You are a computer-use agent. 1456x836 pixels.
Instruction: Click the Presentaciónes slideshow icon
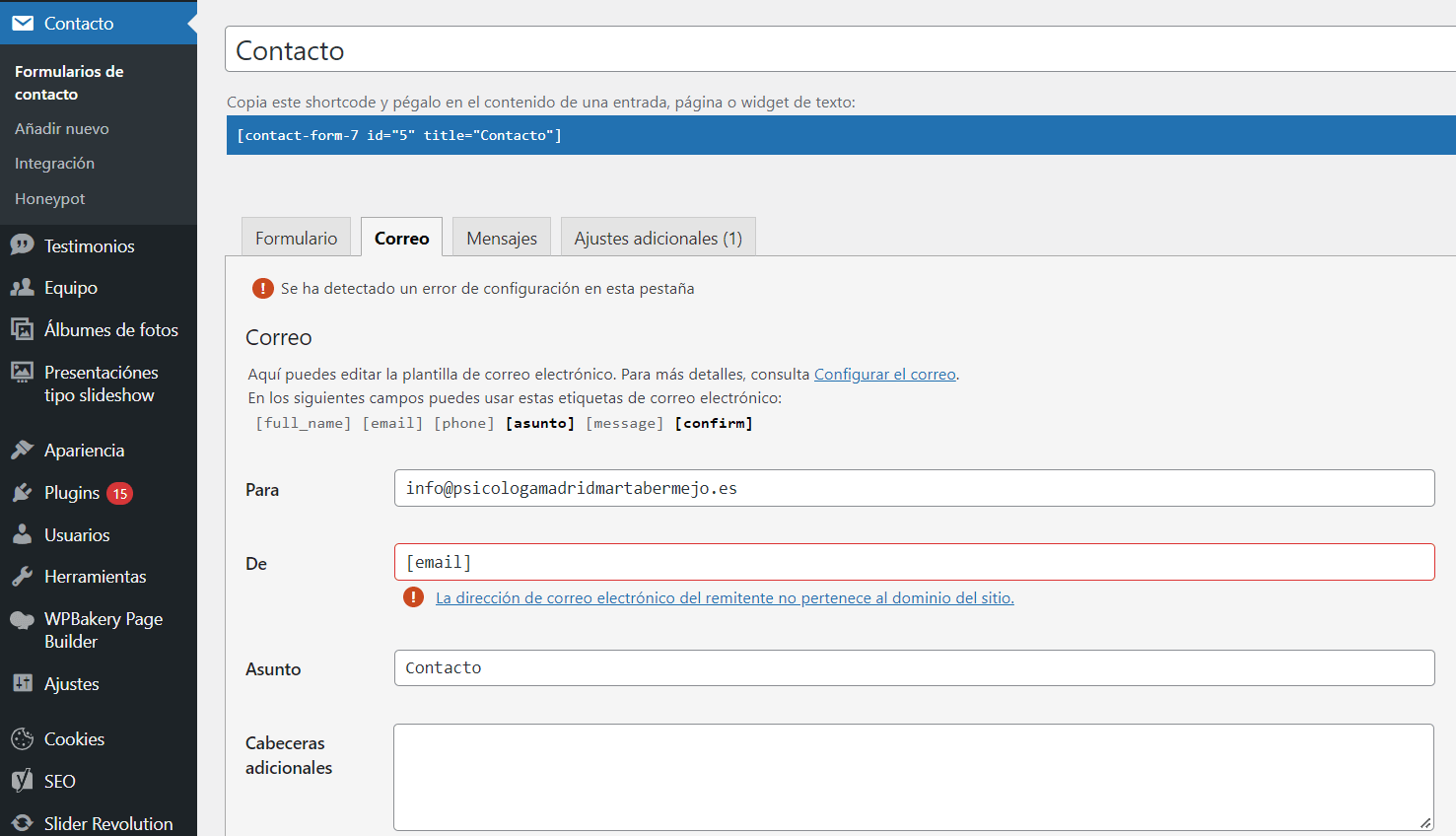coord(23,372)
